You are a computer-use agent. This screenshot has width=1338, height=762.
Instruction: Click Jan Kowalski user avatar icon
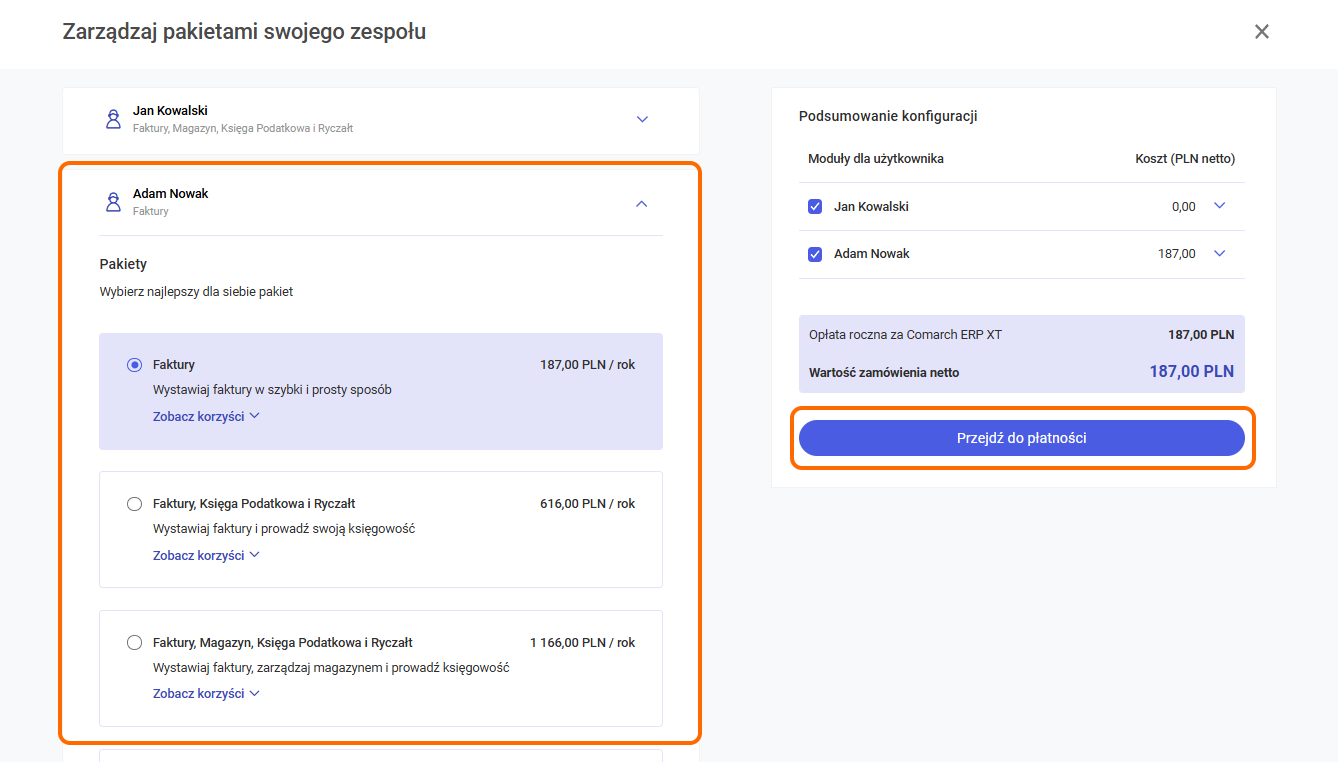[x=113, y=119]
